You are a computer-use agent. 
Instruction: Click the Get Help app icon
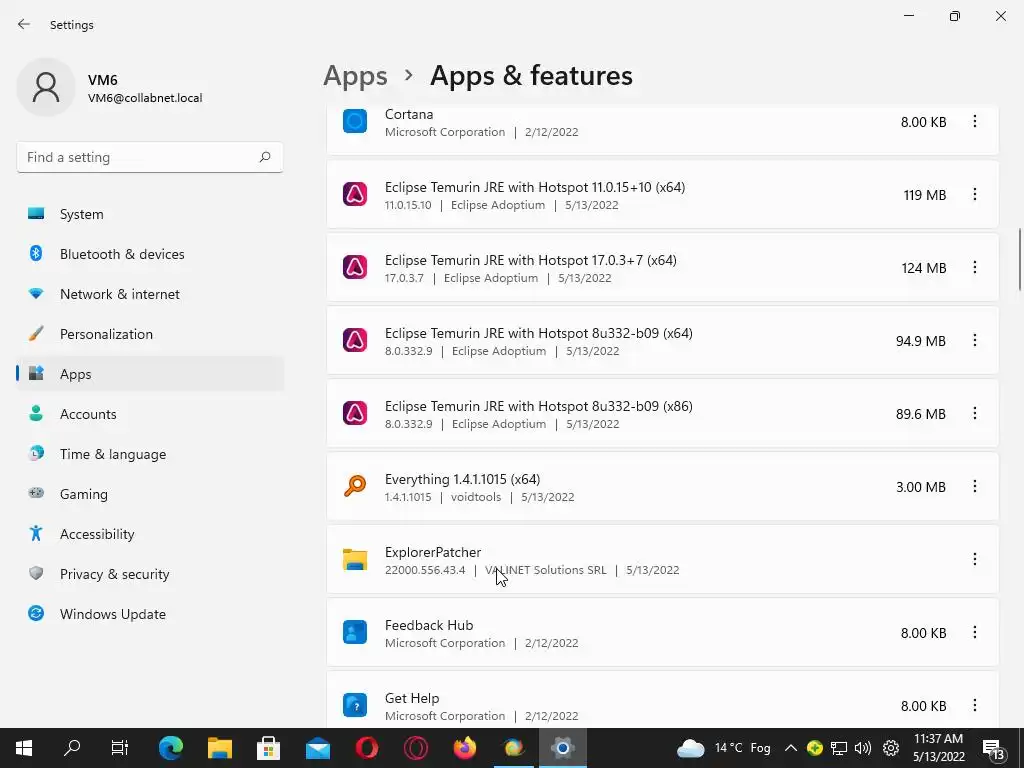pyautogui.click(x=355, y=705)
